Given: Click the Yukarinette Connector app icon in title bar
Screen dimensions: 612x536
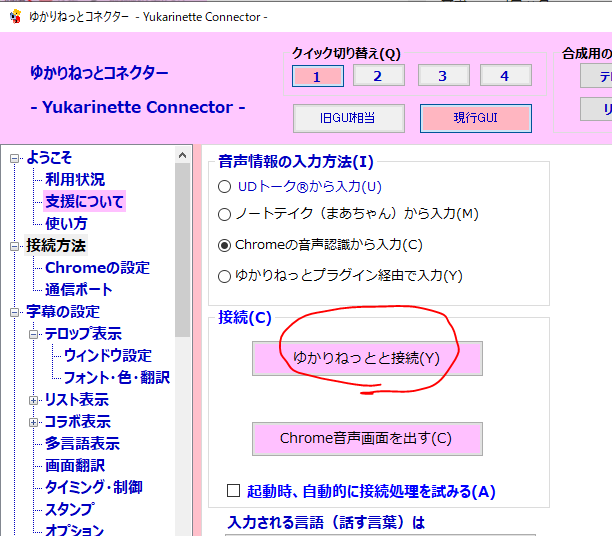Looking at the screenshot, I should pos(15,17).
